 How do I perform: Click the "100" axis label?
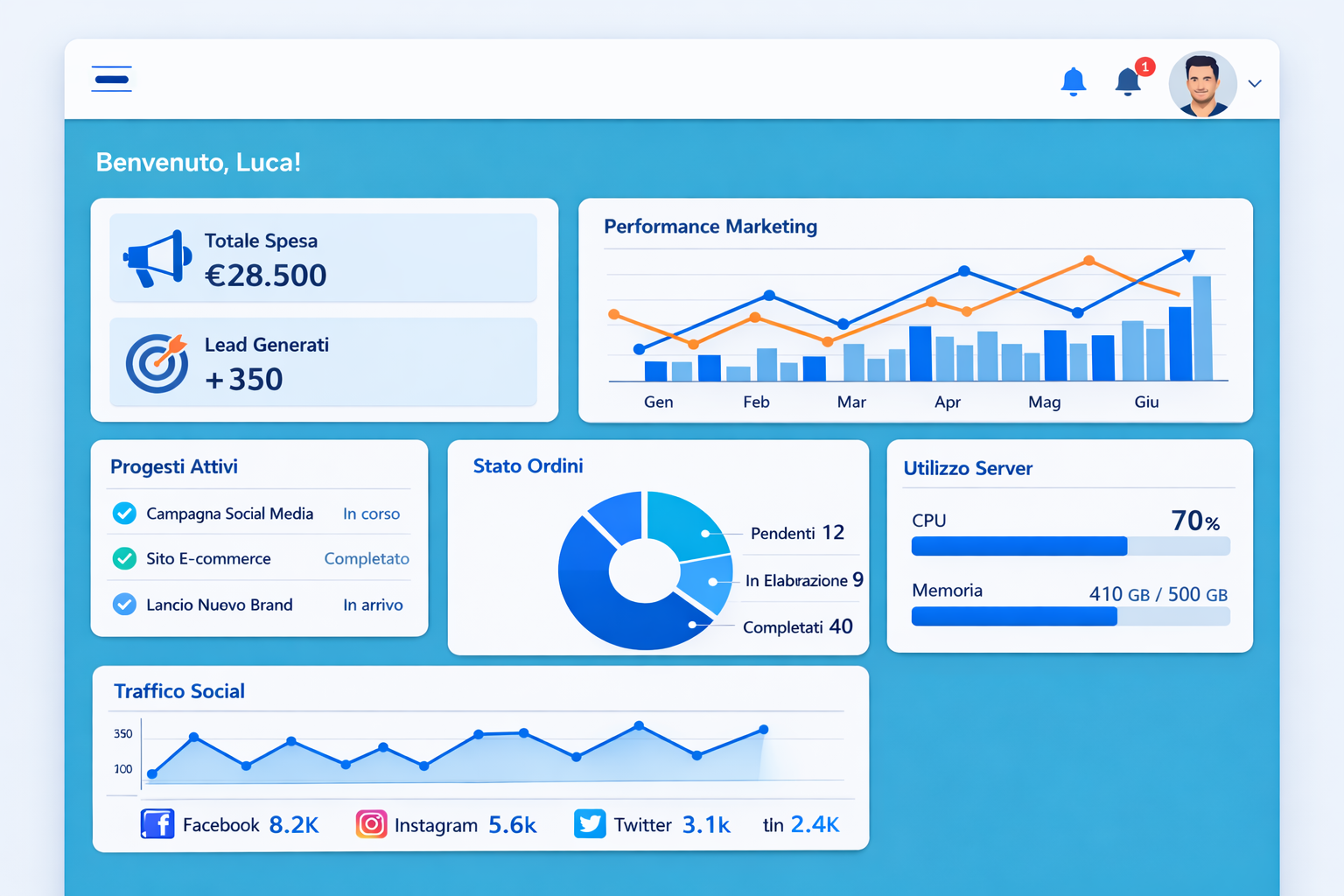(123, 769)
